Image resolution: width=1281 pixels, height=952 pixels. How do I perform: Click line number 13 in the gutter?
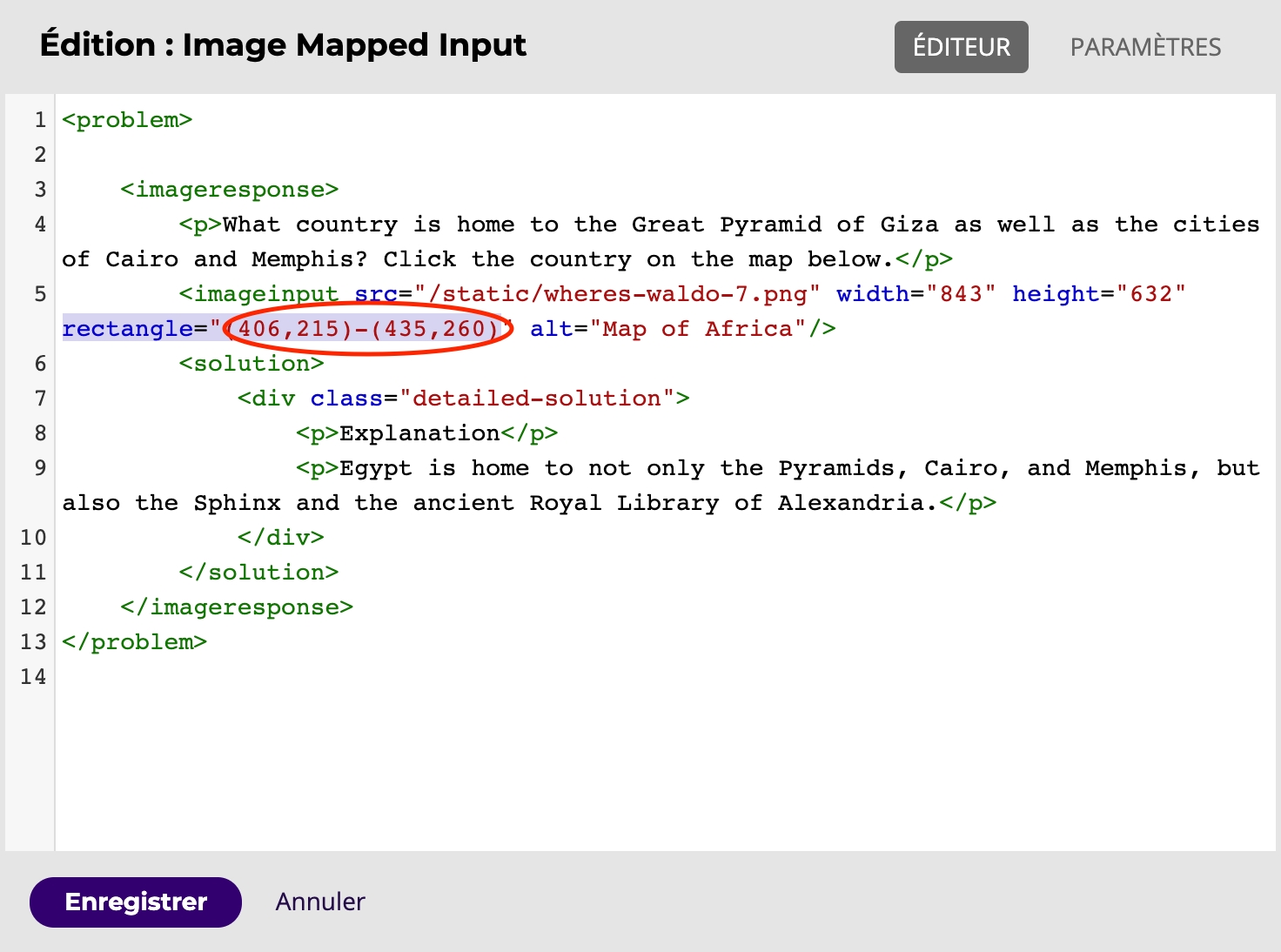(x=33, y=642)
